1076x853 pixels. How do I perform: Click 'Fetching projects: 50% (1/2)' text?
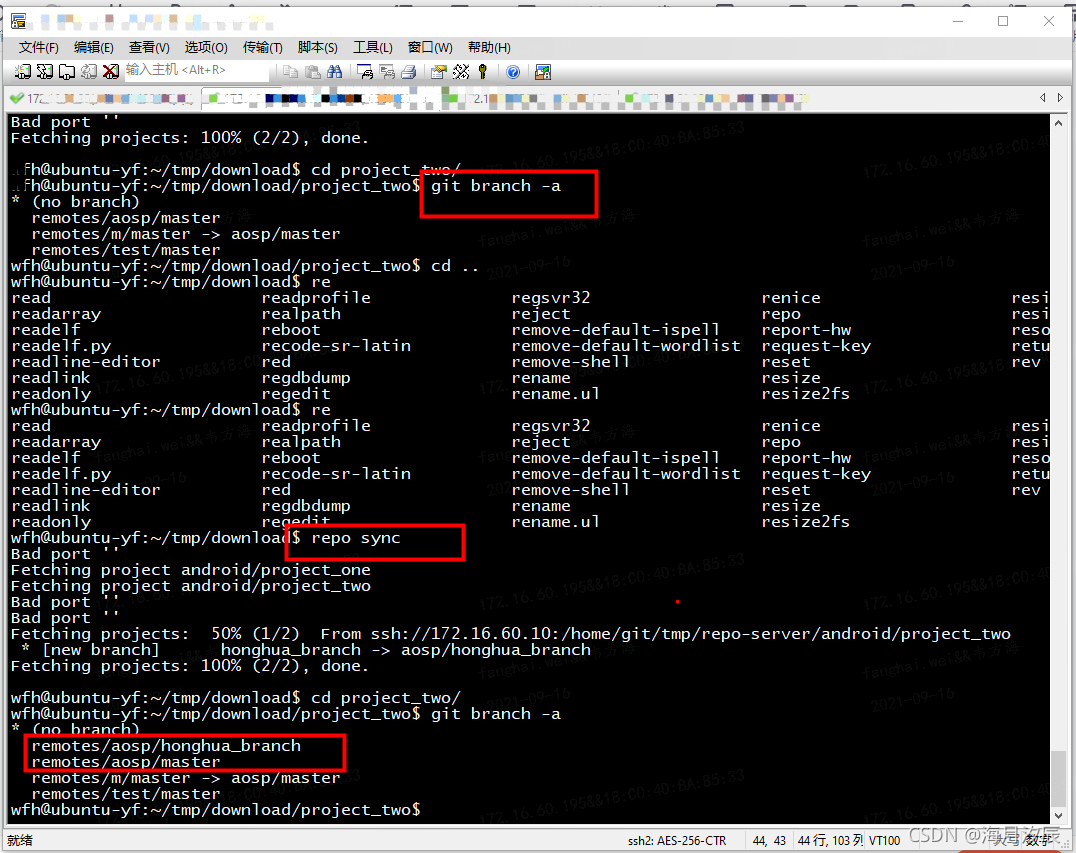[x=155, y=634]
